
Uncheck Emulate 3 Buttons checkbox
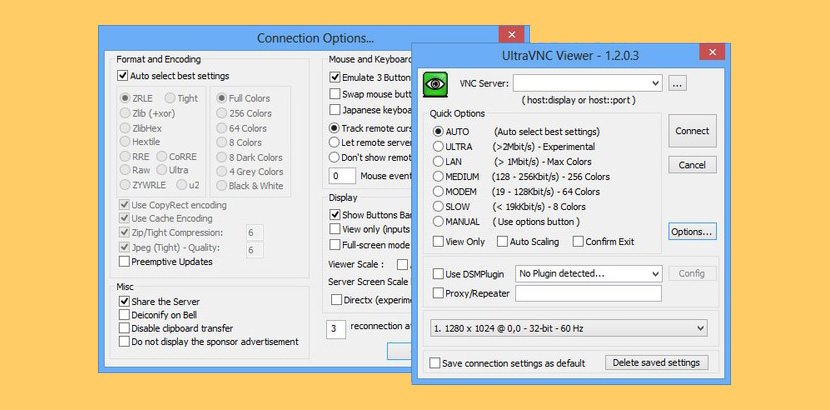click(335, 77)
